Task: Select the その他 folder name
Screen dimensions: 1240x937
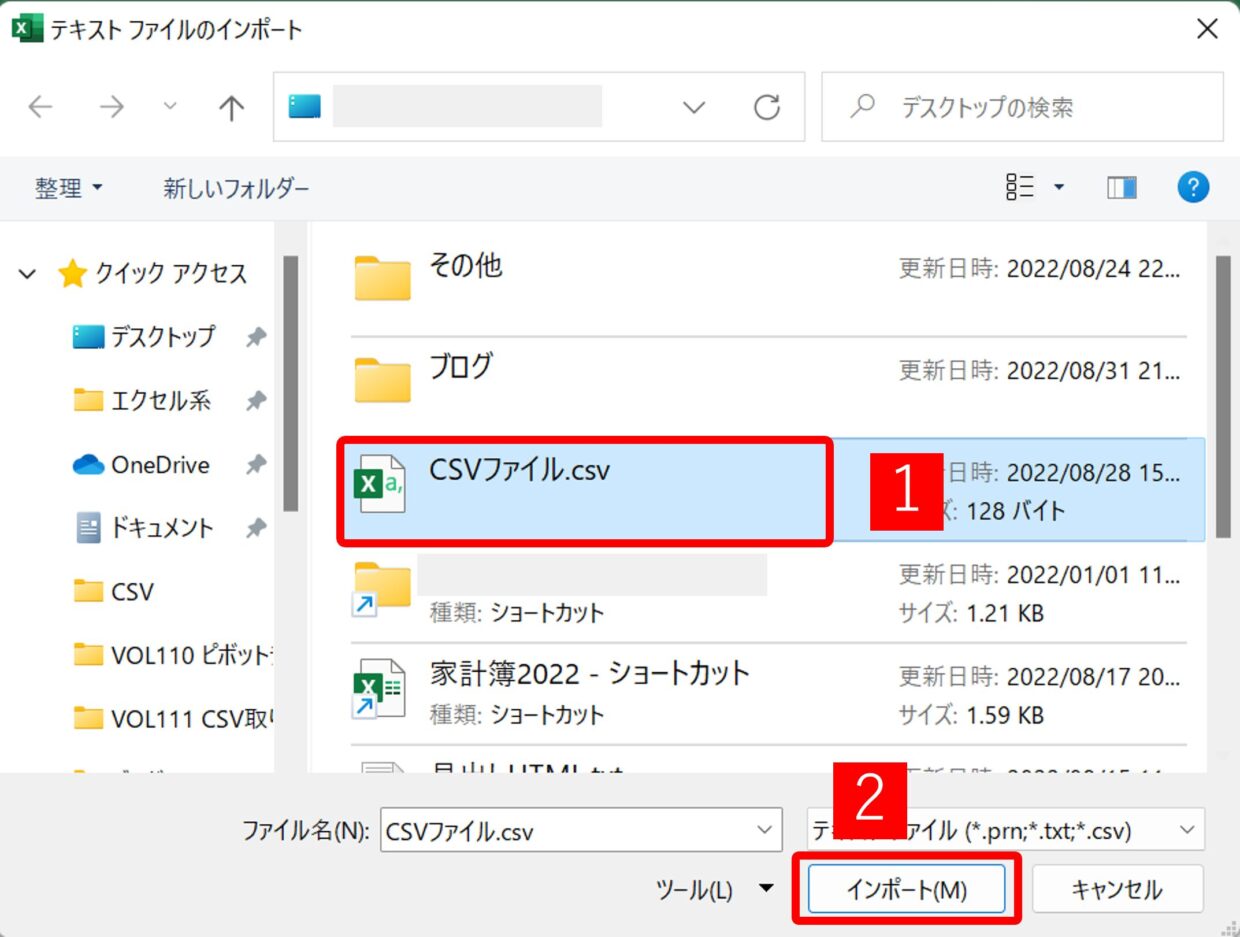Action: [466, 265]
